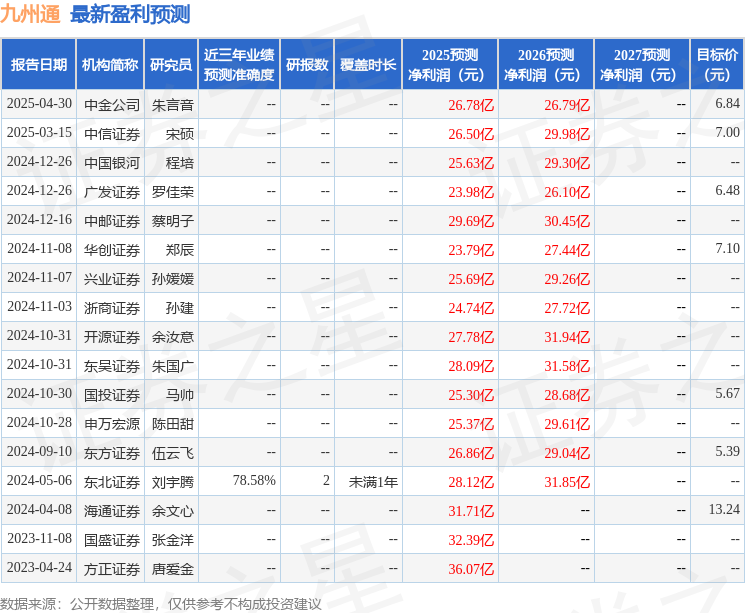Image resolution: width=745 pixels, height=613 pixels.
Task: Click the 29.98亿 forecast value
Action: 567,134
